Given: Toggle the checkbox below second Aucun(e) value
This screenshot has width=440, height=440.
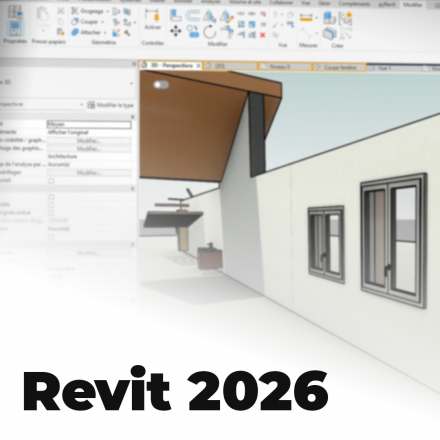Looking at the screenshot, I should 51,237.
